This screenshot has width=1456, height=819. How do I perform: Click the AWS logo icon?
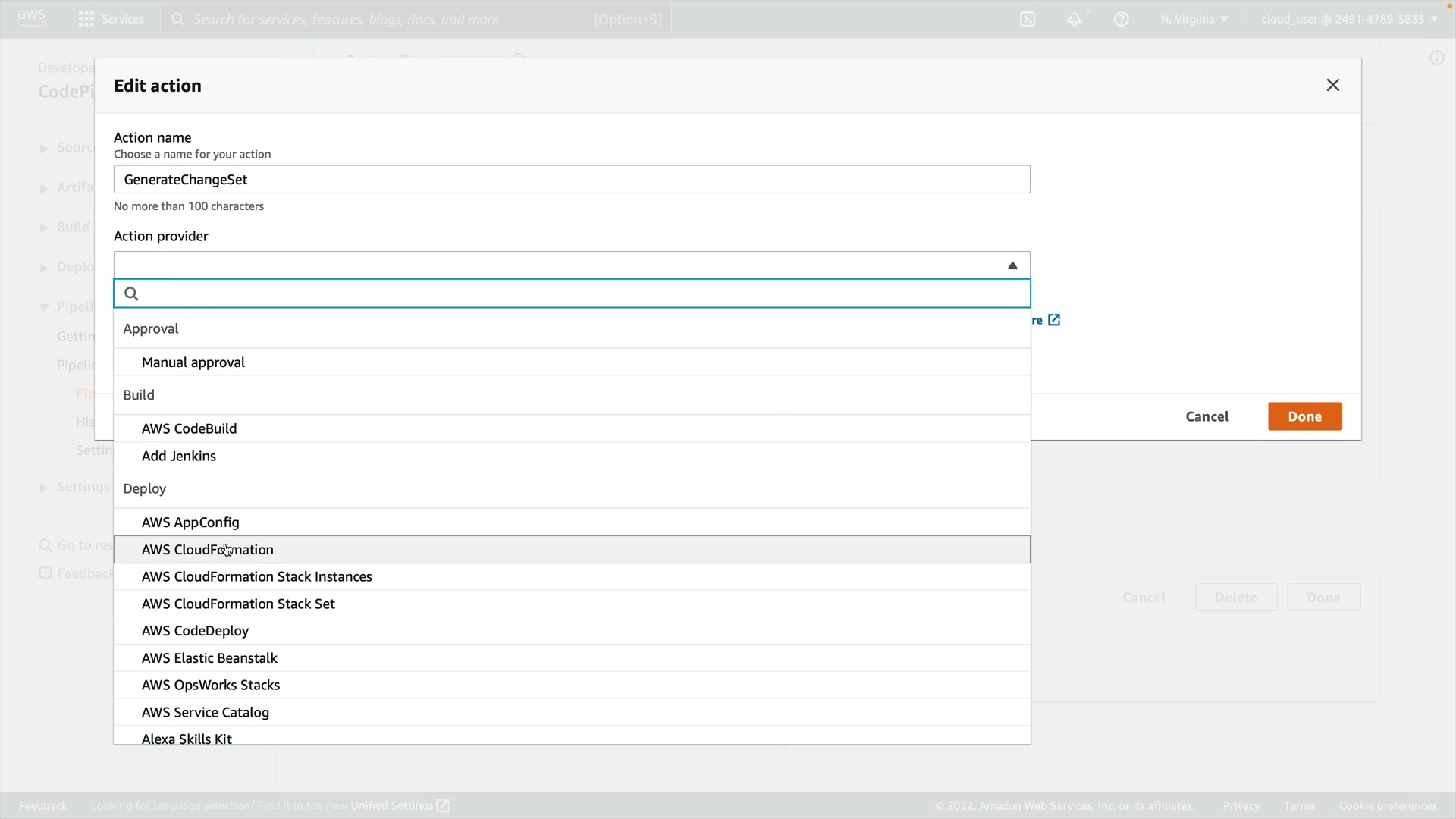31,18
